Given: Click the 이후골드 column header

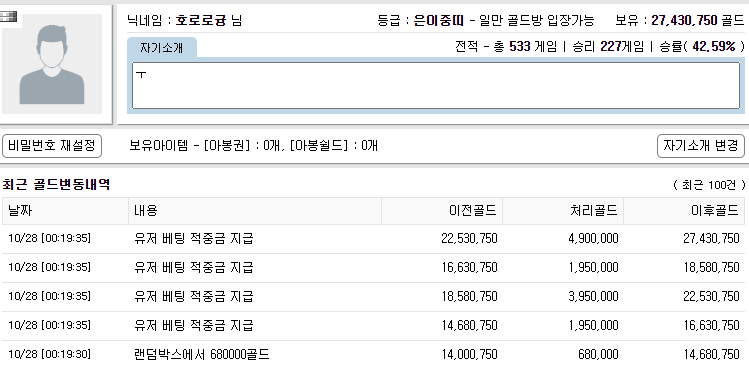Looking at the screenshot, I should point(684,211).
